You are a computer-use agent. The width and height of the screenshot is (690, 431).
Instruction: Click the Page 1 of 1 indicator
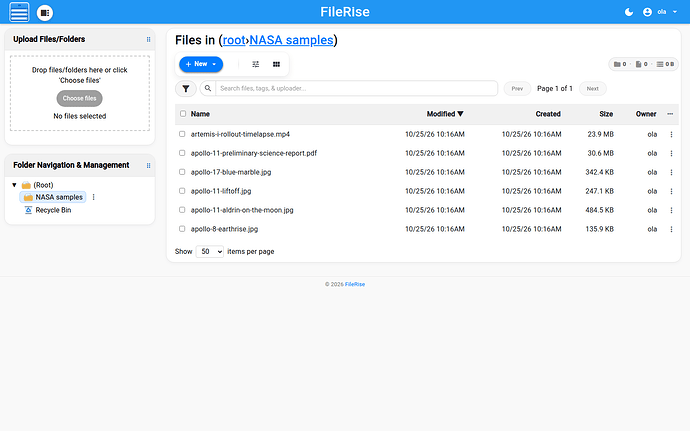(555, 88)
